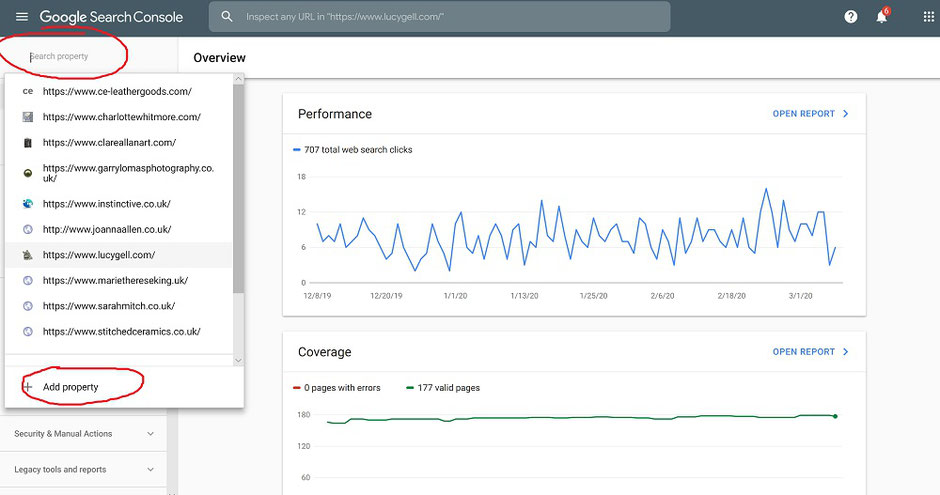The image size is (940, 495).
Task: Expand Legacy tools and reports chevron
Action: [x=150, y=470]
